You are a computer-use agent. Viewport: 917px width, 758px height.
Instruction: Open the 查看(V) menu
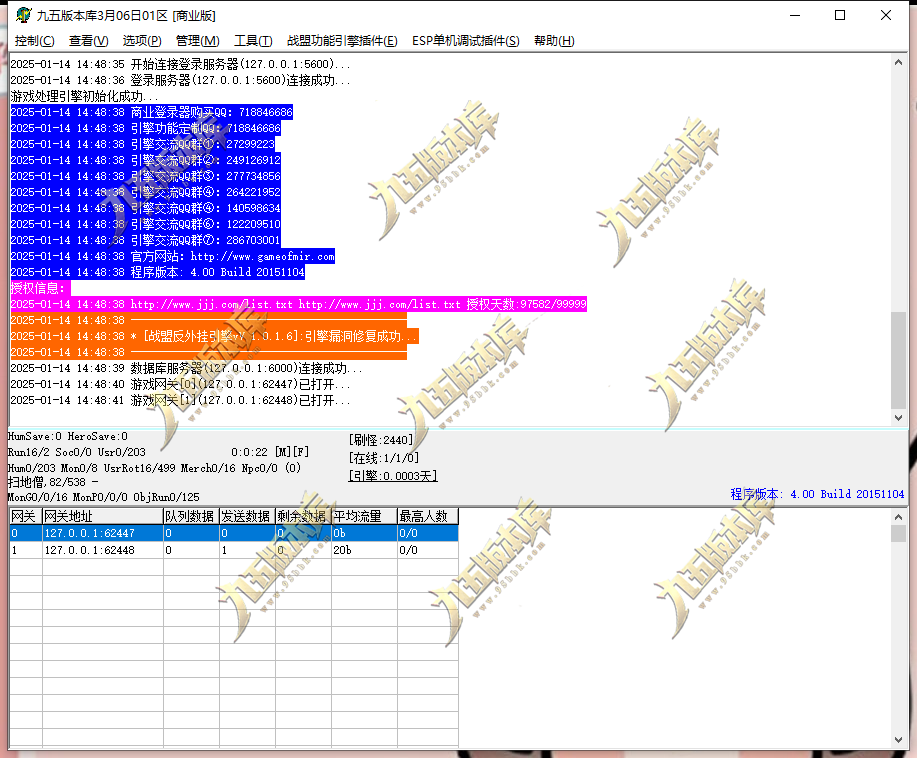[x=88, y=41]
